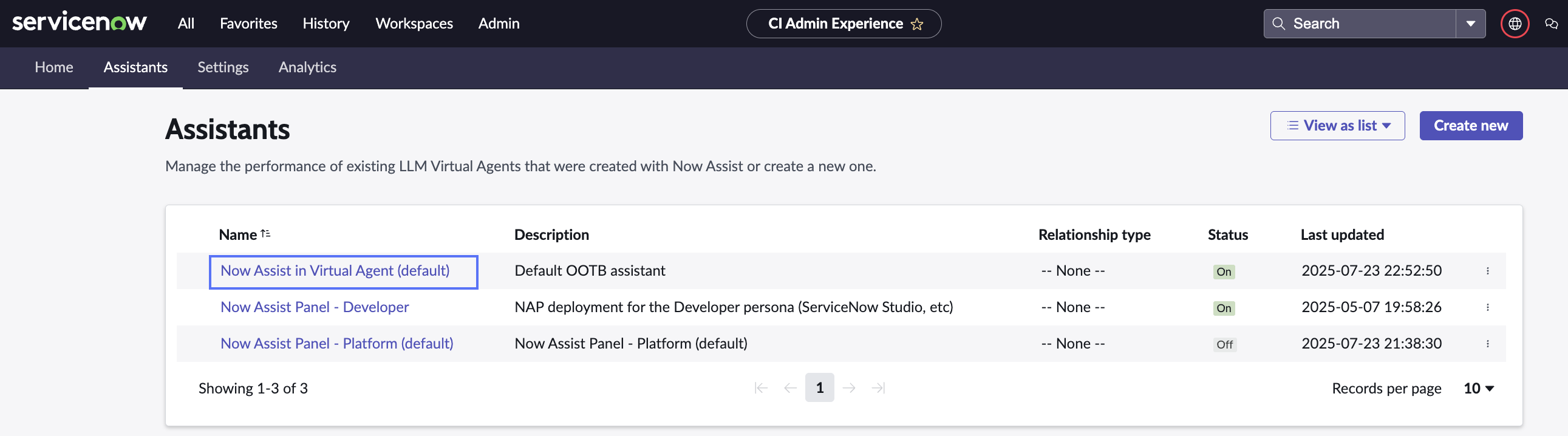Click the Off status badge in Platform row
This screenshot has height=436, width=1568.
click(x=1224, y=345)
